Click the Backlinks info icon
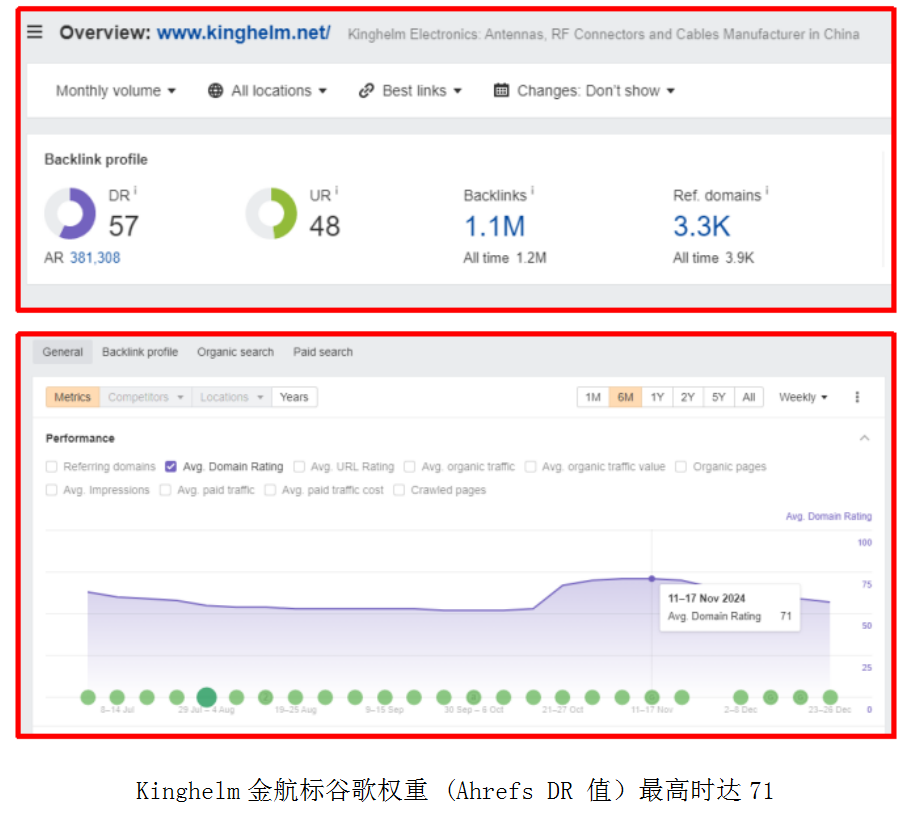The width and height of the screenshot is (918, 824). coord(532,190)
